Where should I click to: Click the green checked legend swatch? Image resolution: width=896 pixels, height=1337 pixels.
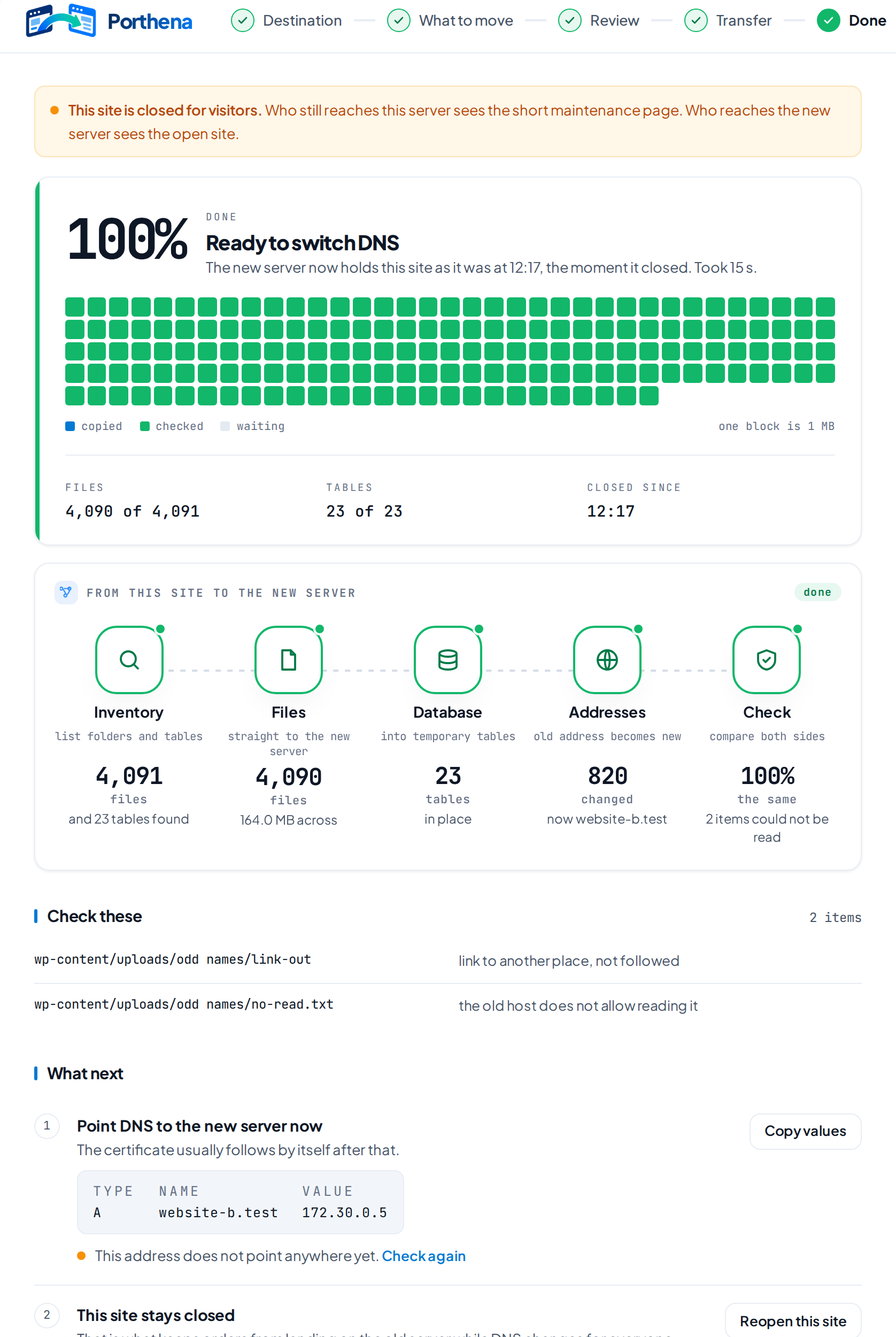coord(144,426)
